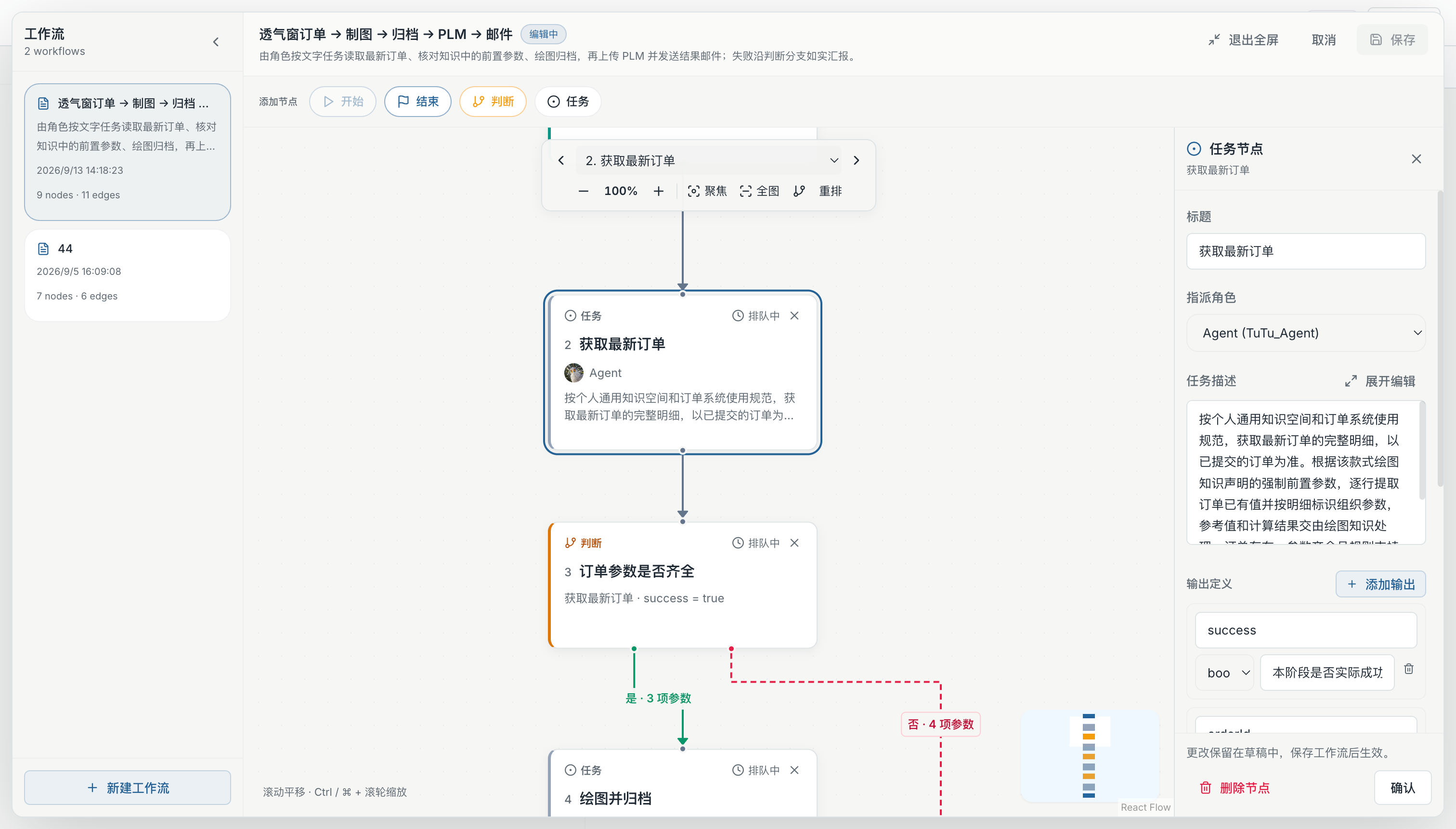1456x829 pixels.
Task: Remove 获取最新订单 node with its X
Action: 794,315
